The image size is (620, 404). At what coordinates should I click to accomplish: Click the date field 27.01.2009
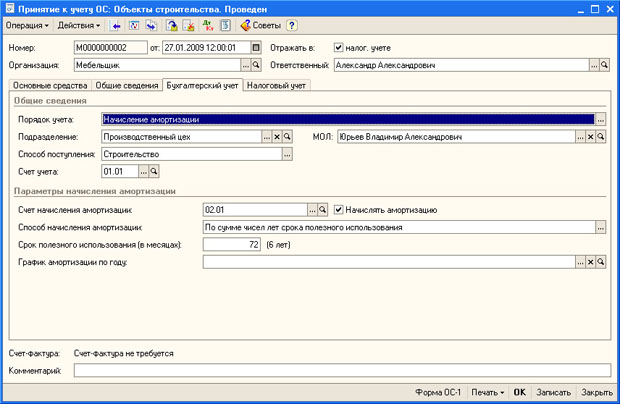coord(206,48)
